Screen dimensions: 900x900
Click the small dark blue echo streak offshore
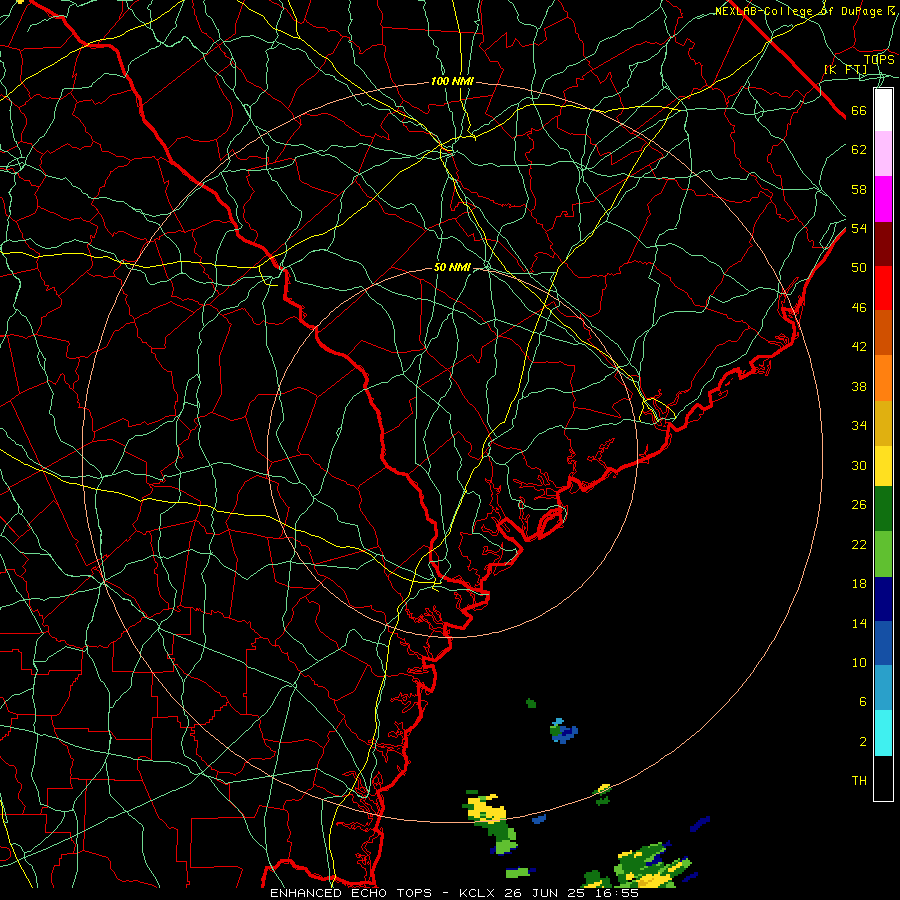coord(700,824)
